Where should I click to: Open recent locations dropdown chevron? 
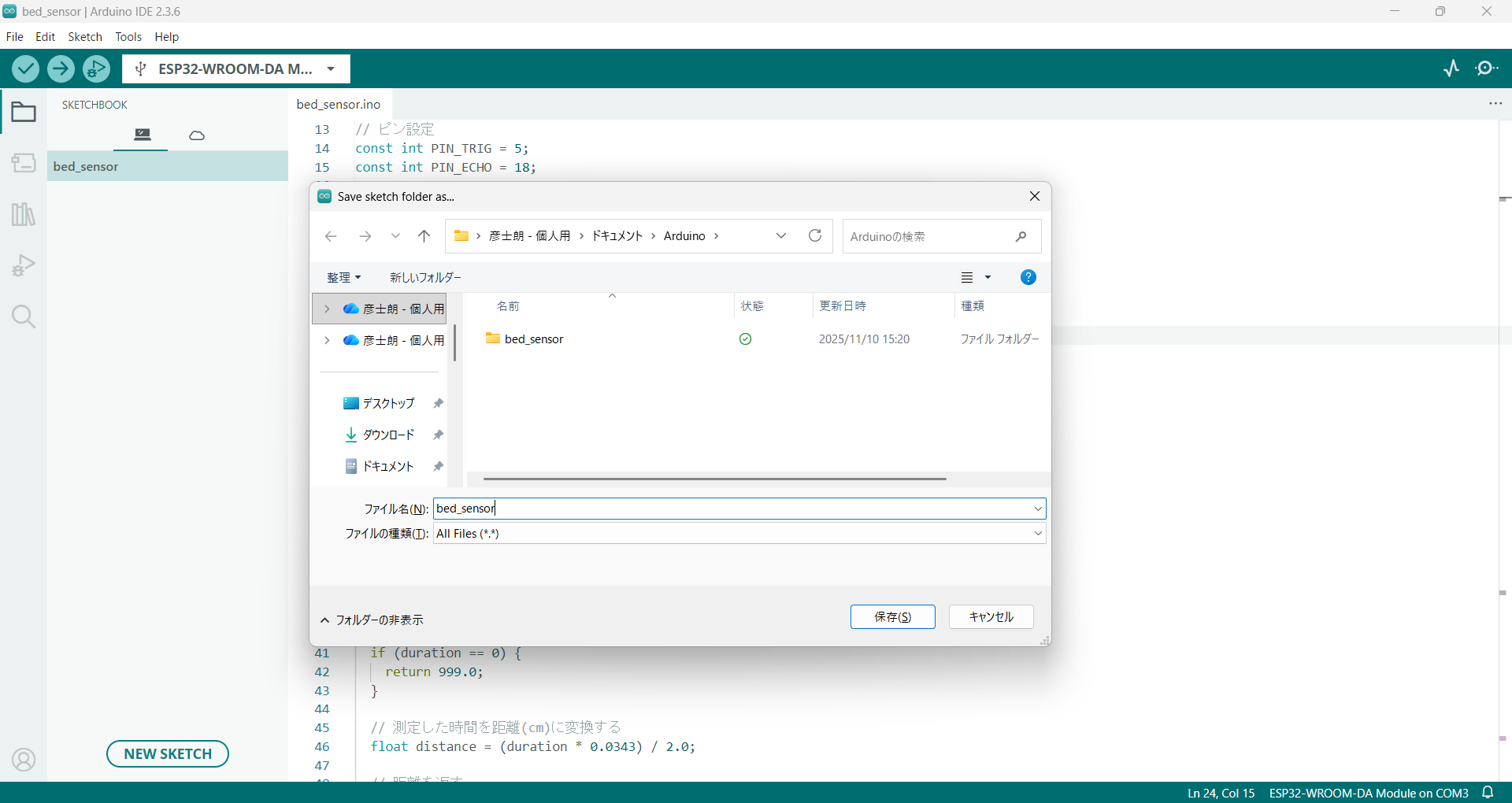[x=395, y=236]
